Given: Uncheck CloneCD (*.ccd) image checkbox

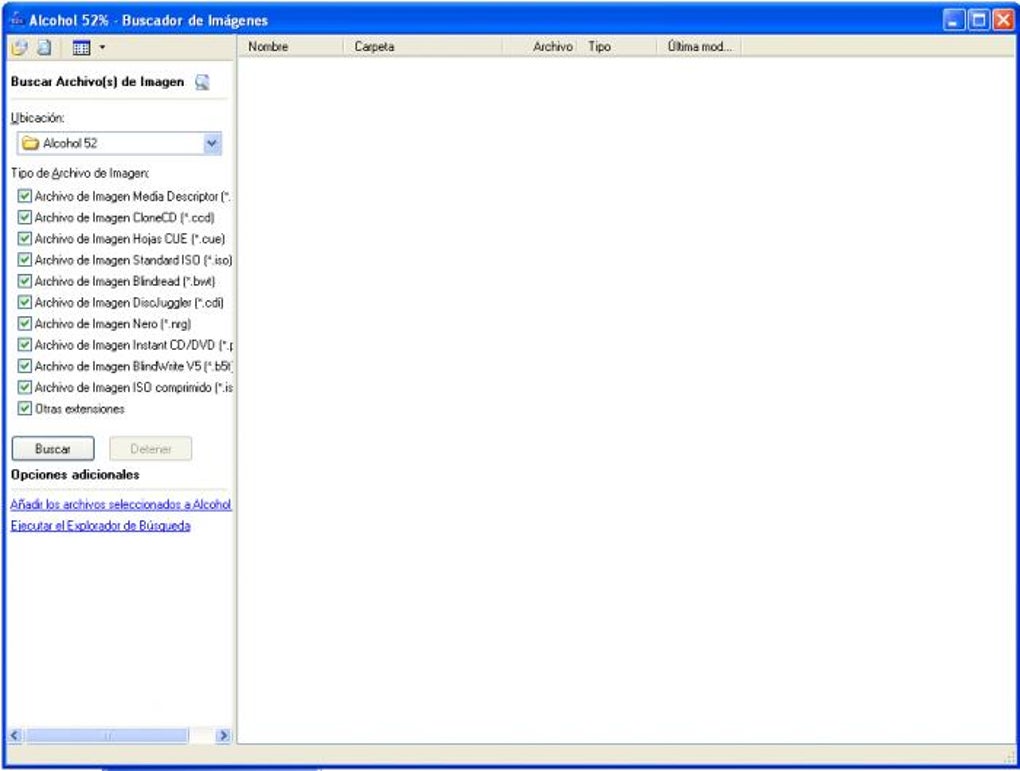Looking at the screenshot, I should point(25,217).
